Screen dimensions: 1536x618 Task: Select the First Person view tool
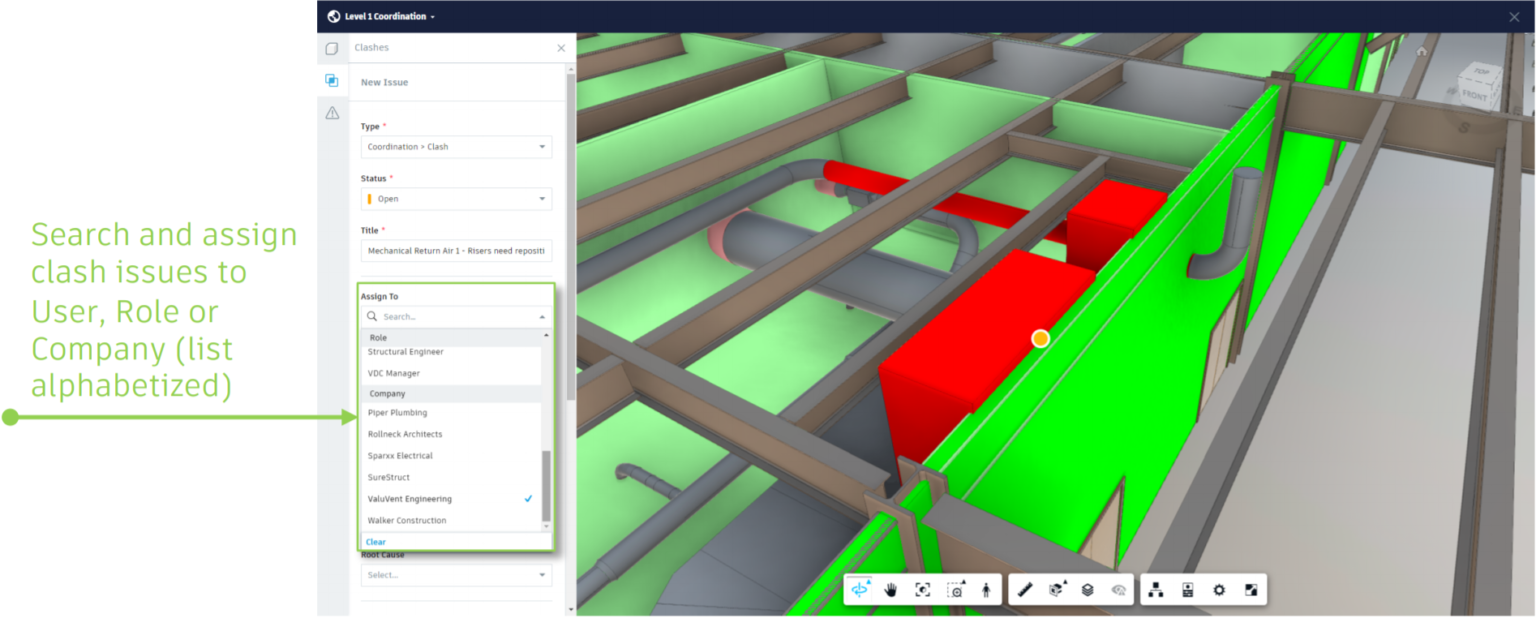986,589
